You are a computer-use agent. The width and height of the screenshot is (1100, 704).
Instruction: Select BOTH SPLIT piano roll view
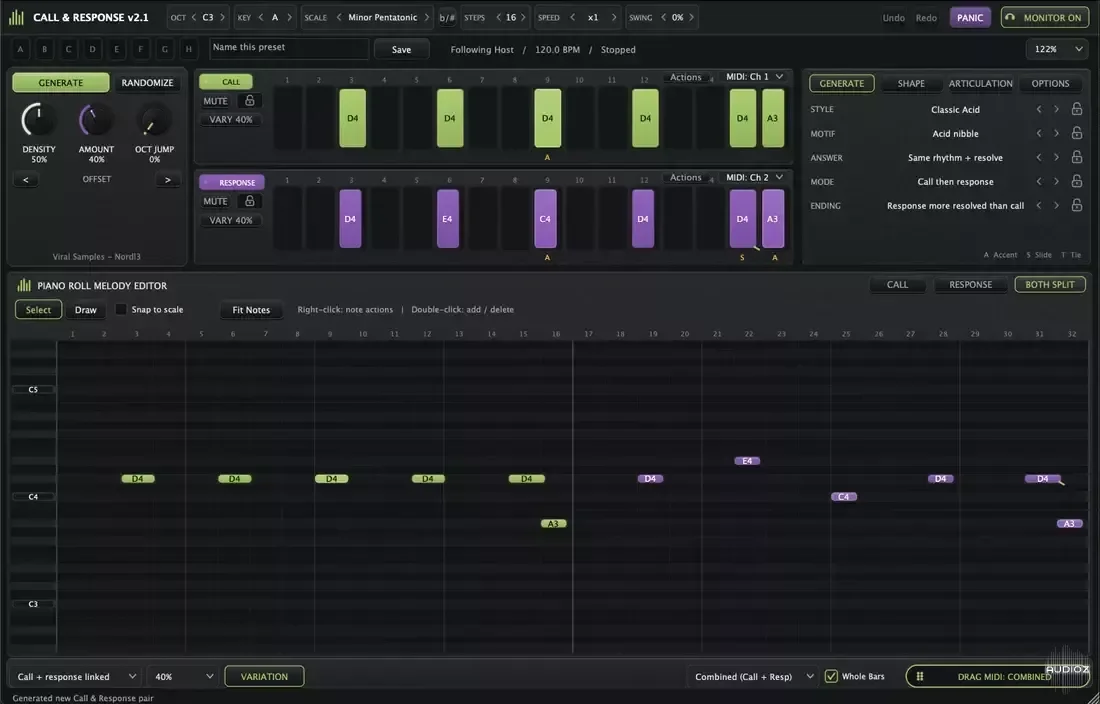point(1050,285)
